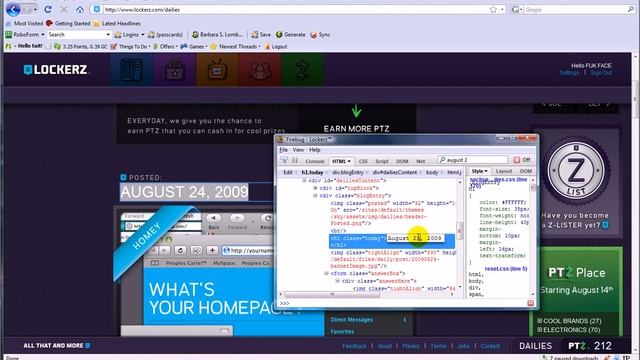The width and height of the screenshot is (640, 360).
Task: Click Firebug Edit button
Action: pos(288,173)
